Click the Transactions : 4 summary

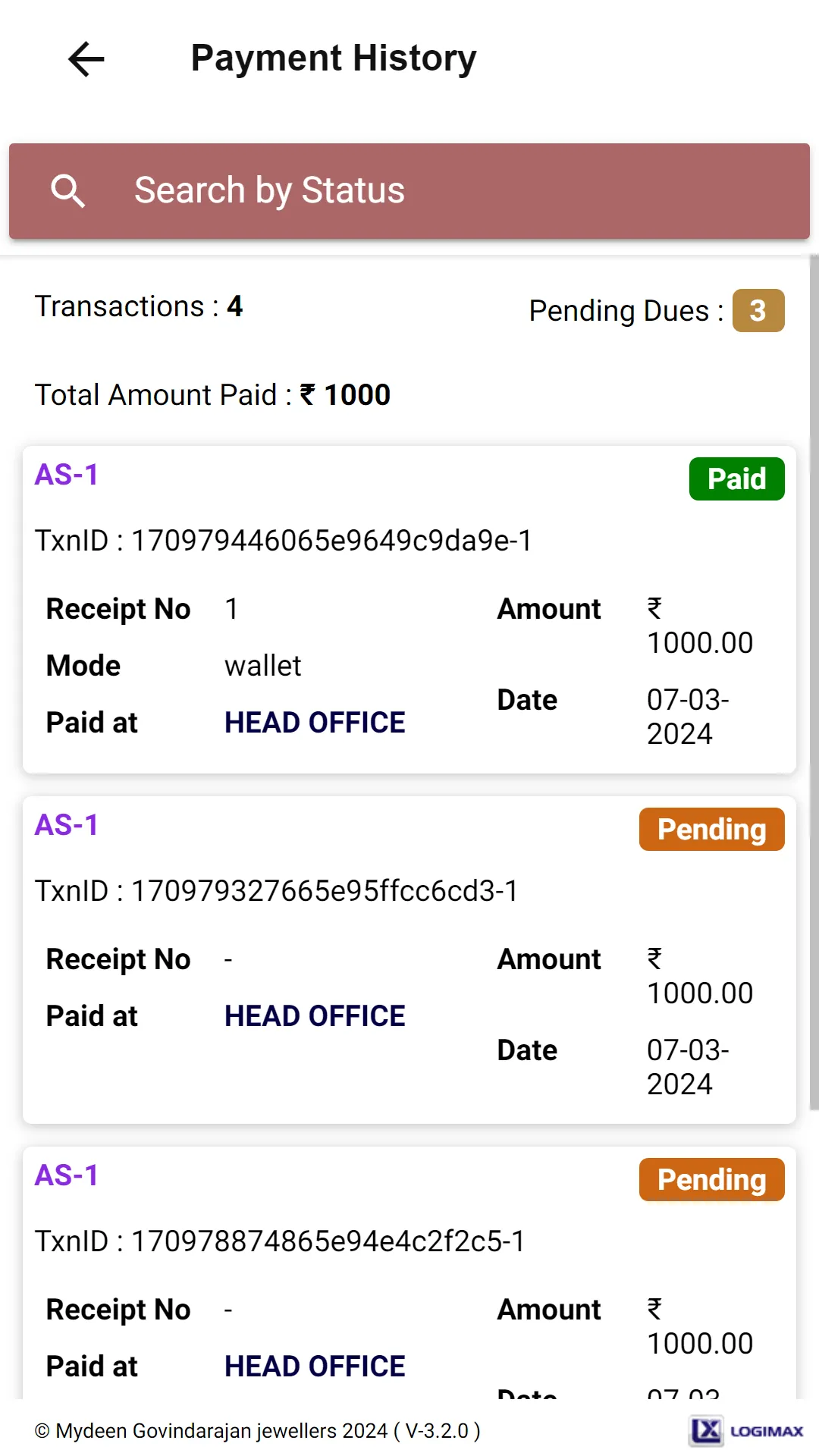[139, 306]
